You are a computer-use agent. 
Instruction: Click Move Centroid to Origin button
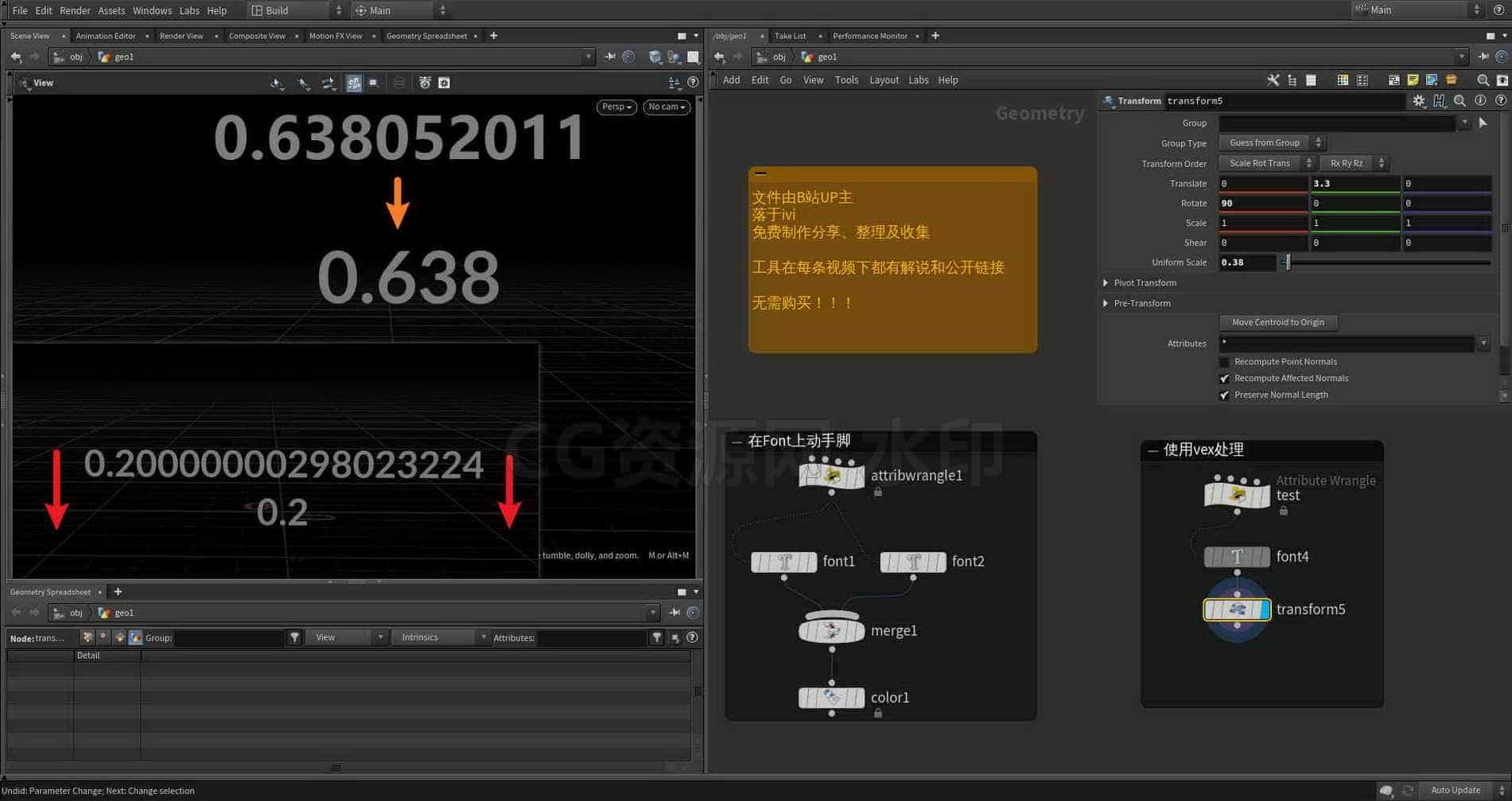click(1278, 323)
